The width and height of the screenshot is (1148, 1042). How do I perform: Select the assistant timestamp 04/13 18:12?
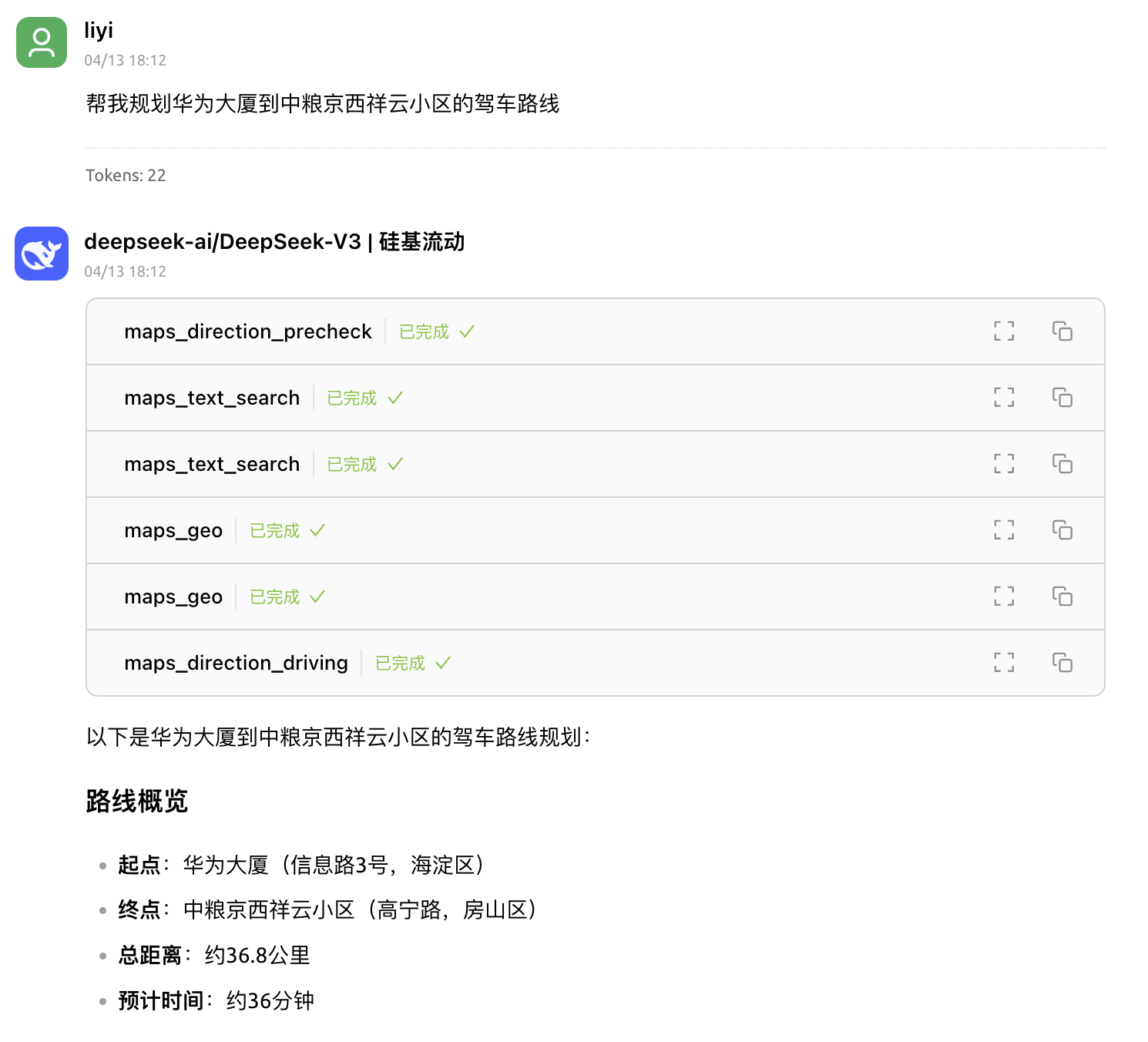[x=126, y=271]
